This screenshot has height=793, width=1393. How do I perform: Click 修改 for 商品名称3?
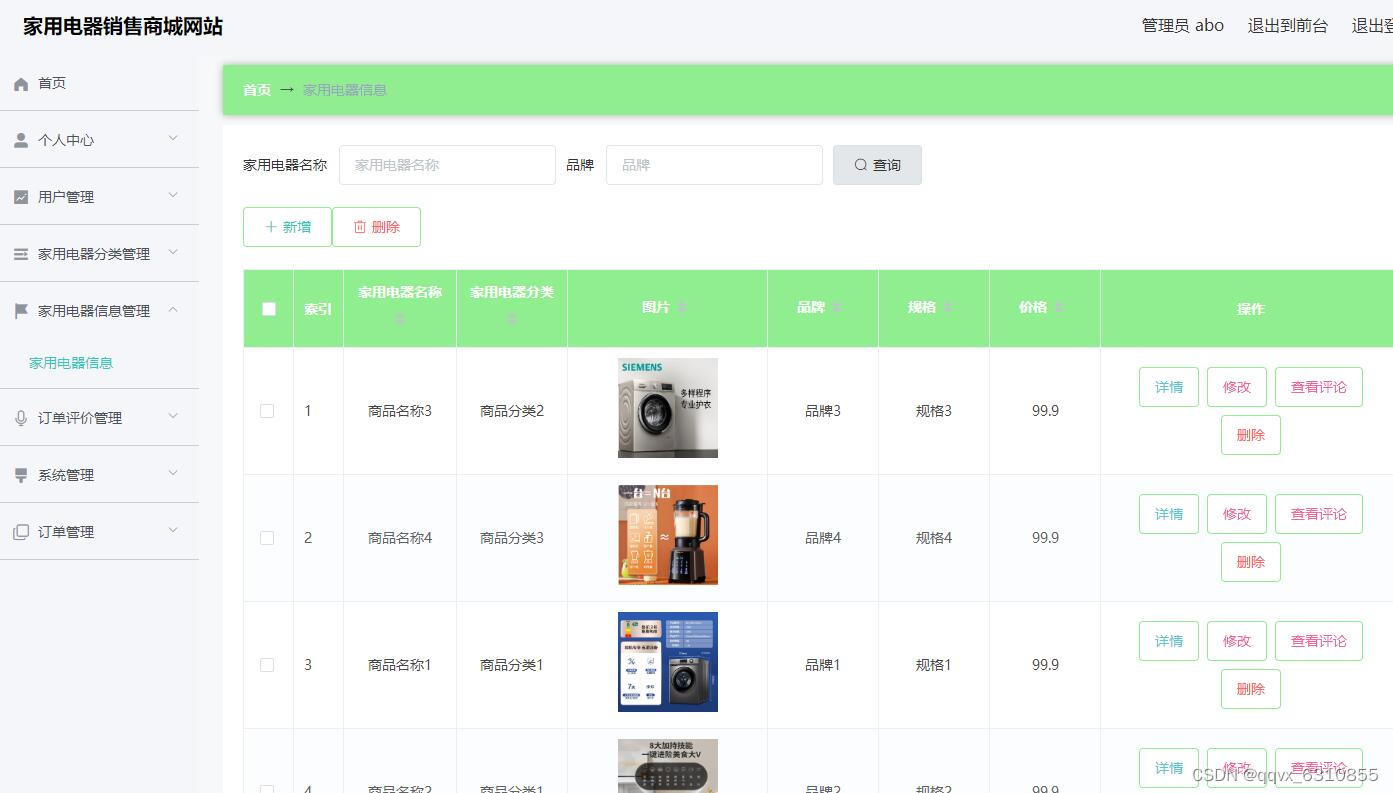pos(1237,387)
